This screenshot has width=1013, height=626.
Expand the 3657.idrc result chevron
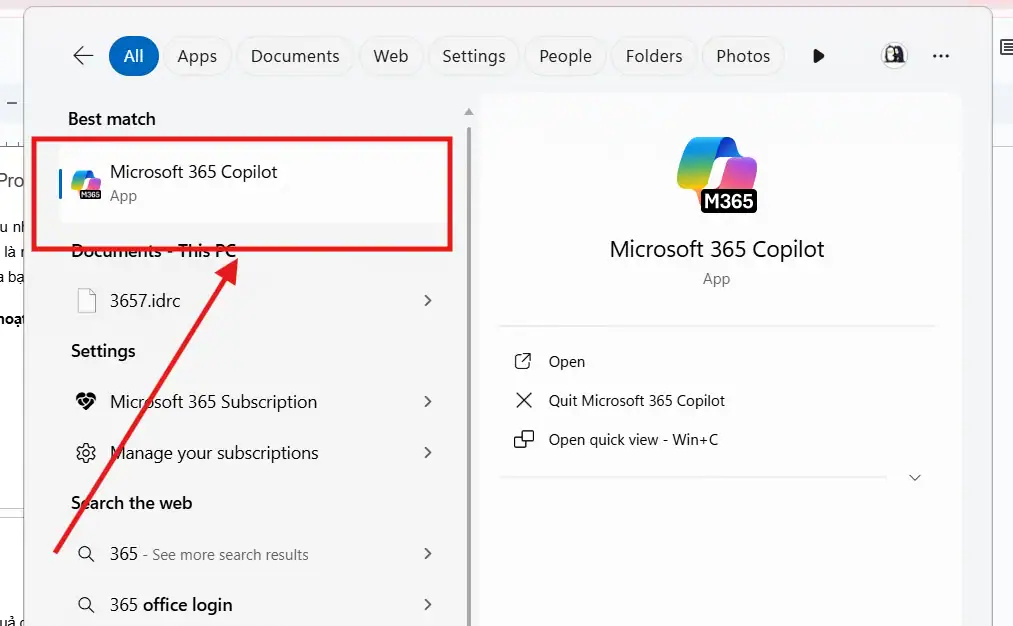[428, 300]
